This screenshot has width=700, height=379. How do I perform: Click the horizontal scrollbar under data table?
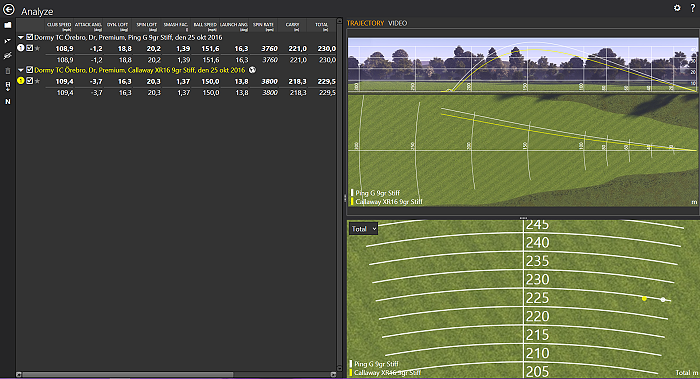tap(128, 375)
